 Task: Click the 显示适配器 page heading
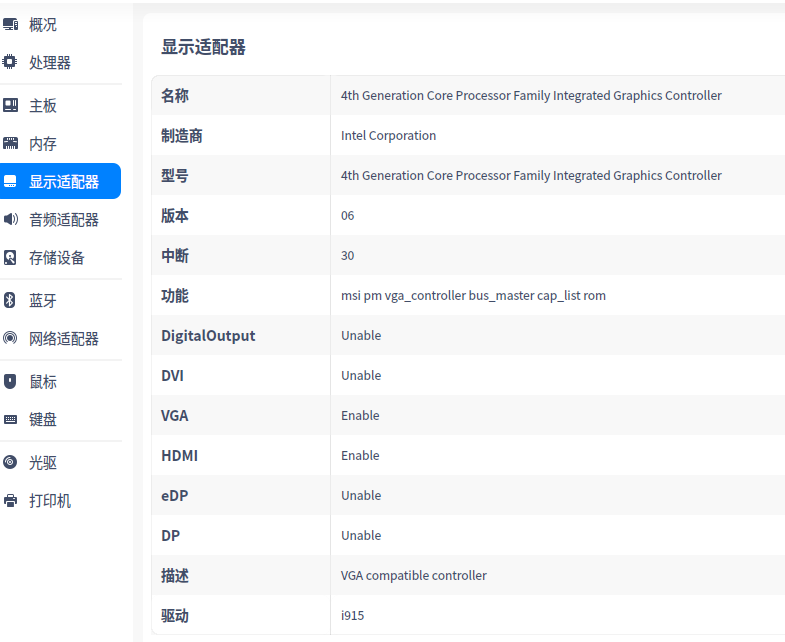[203, 47]
